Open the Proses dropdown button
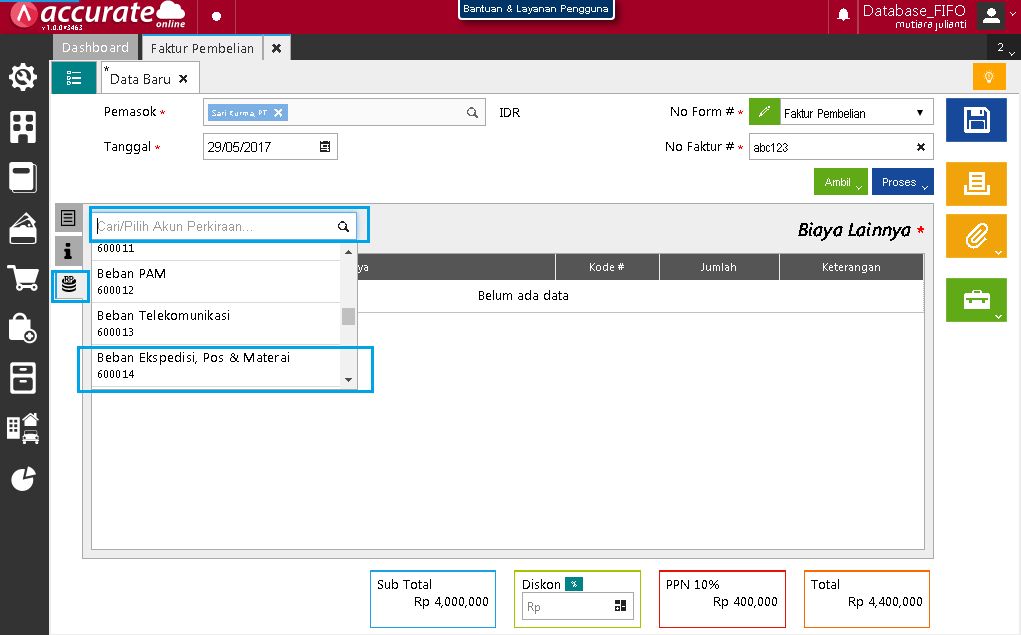1021x635 pixels. [x=903, y=182]
